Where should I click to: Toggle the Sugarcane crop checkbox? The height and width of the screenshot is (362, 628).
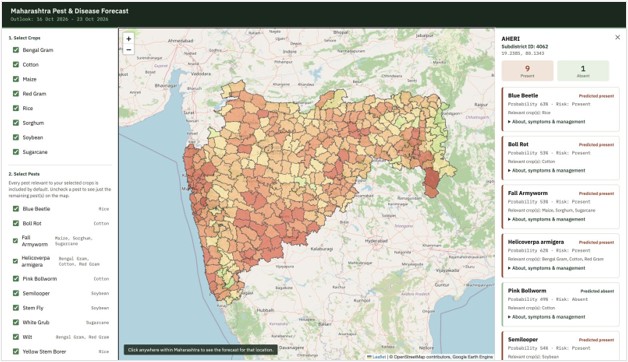tap(16, 152)
